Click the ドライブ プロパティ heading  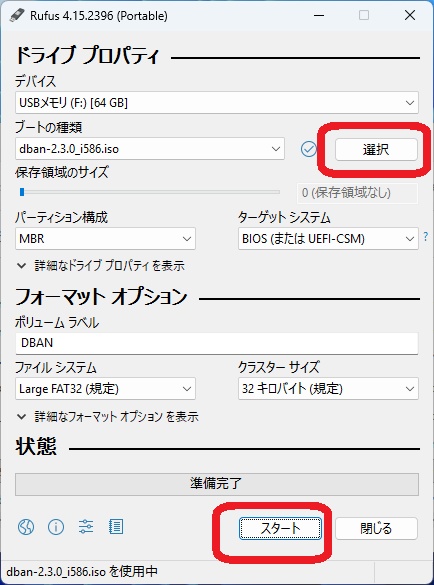pos(87,56)
